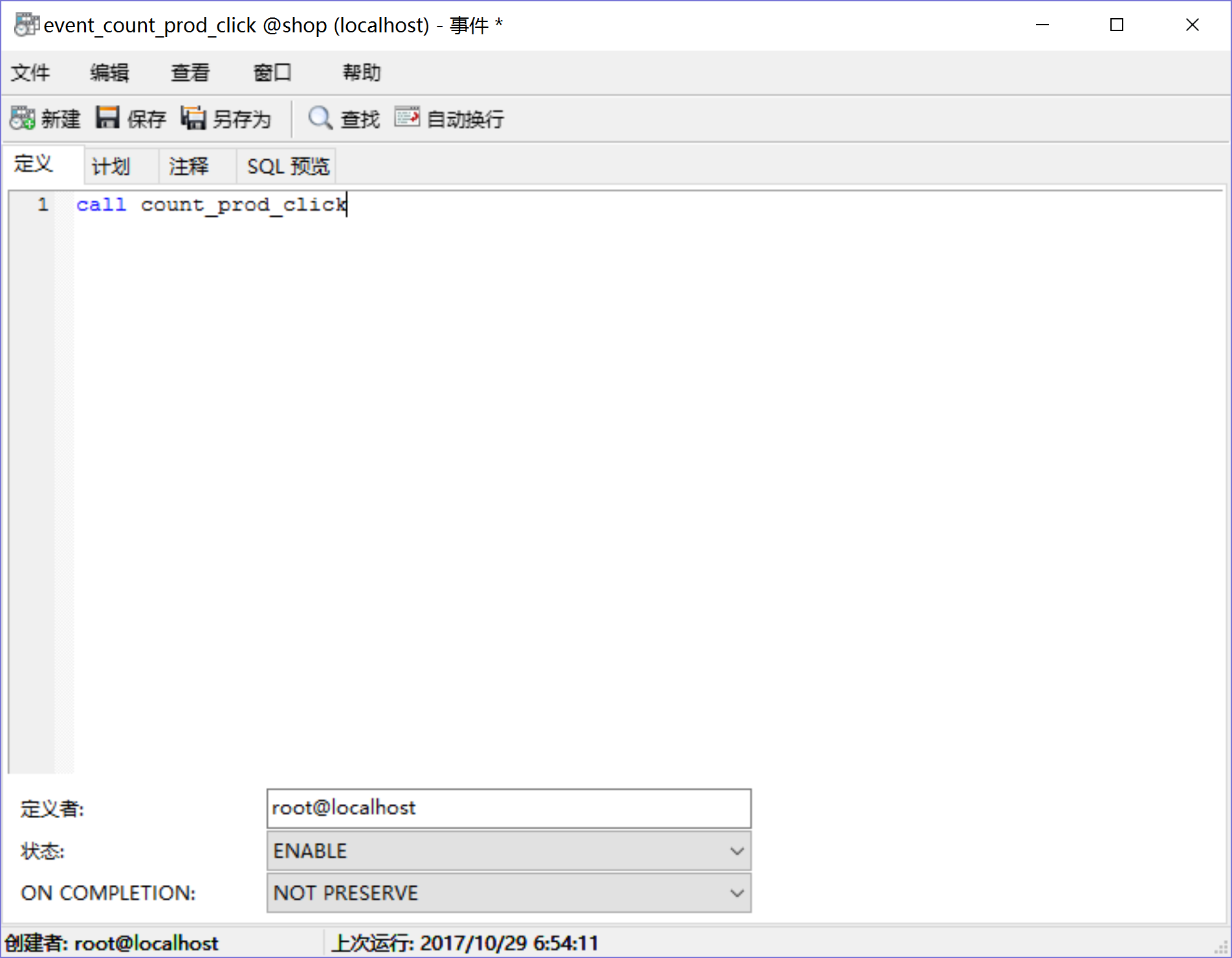This screenshot has height=958, width=1232.
Task: Click the 定义者: label
Action: pos(52,808)
